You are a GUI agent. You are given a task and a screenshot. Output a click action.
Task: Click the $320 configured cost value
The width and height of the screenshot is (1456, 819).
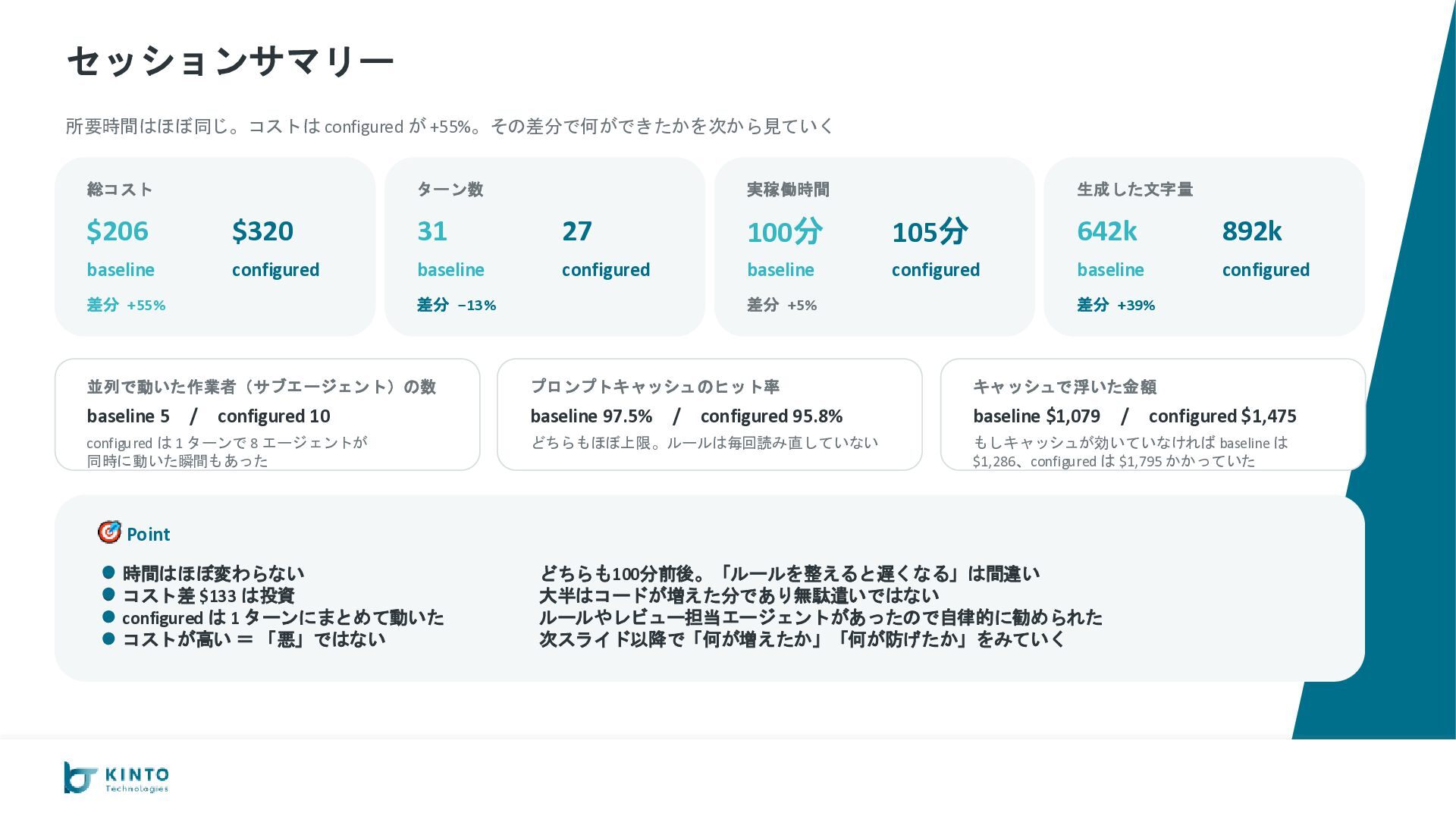click(x=262, y=231)
